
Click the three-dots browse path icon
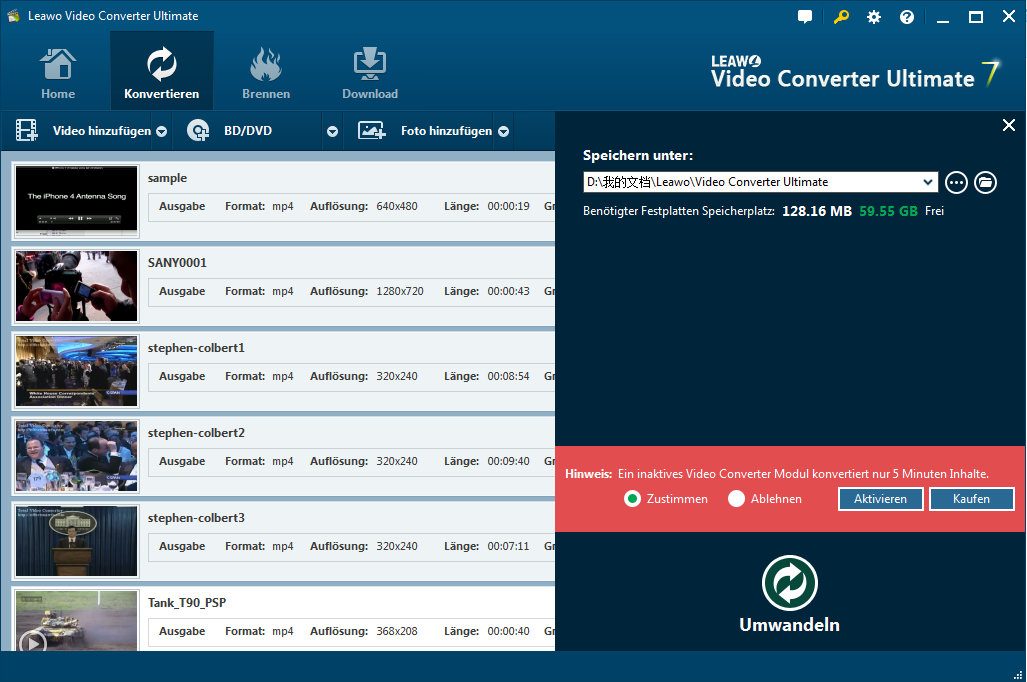(x=956, y=182)
